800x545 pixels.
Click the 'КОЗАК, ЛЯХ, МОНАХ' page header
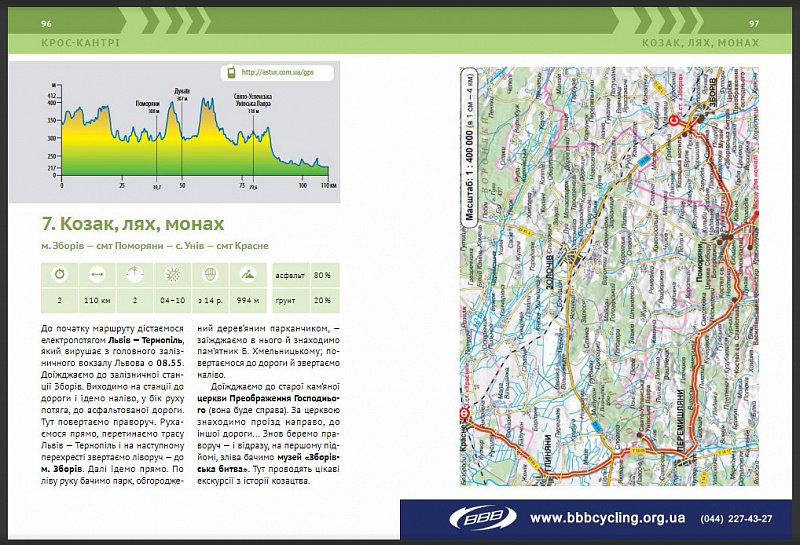(701, 43)
